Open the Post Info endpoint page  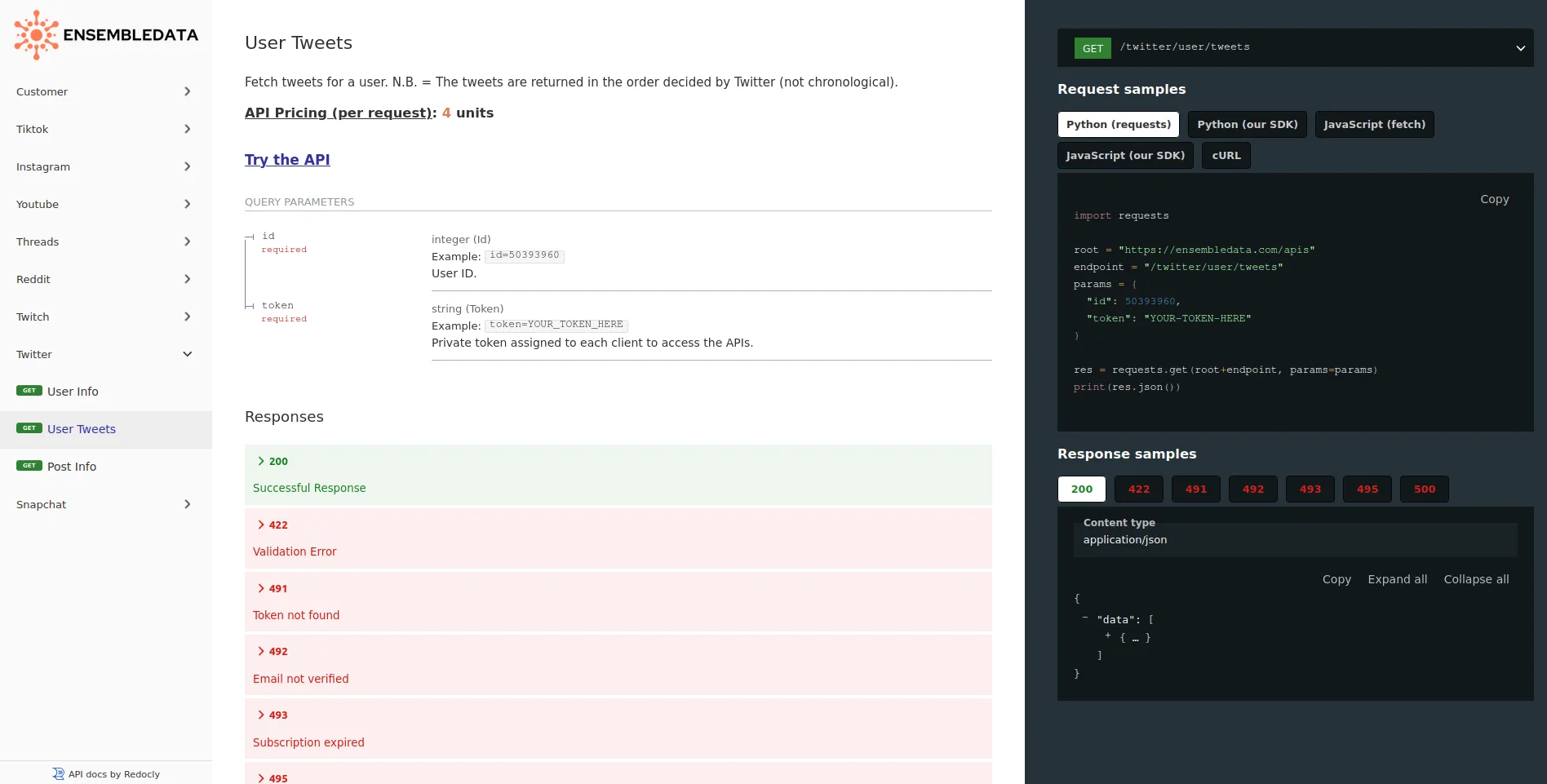pos(106,467)
